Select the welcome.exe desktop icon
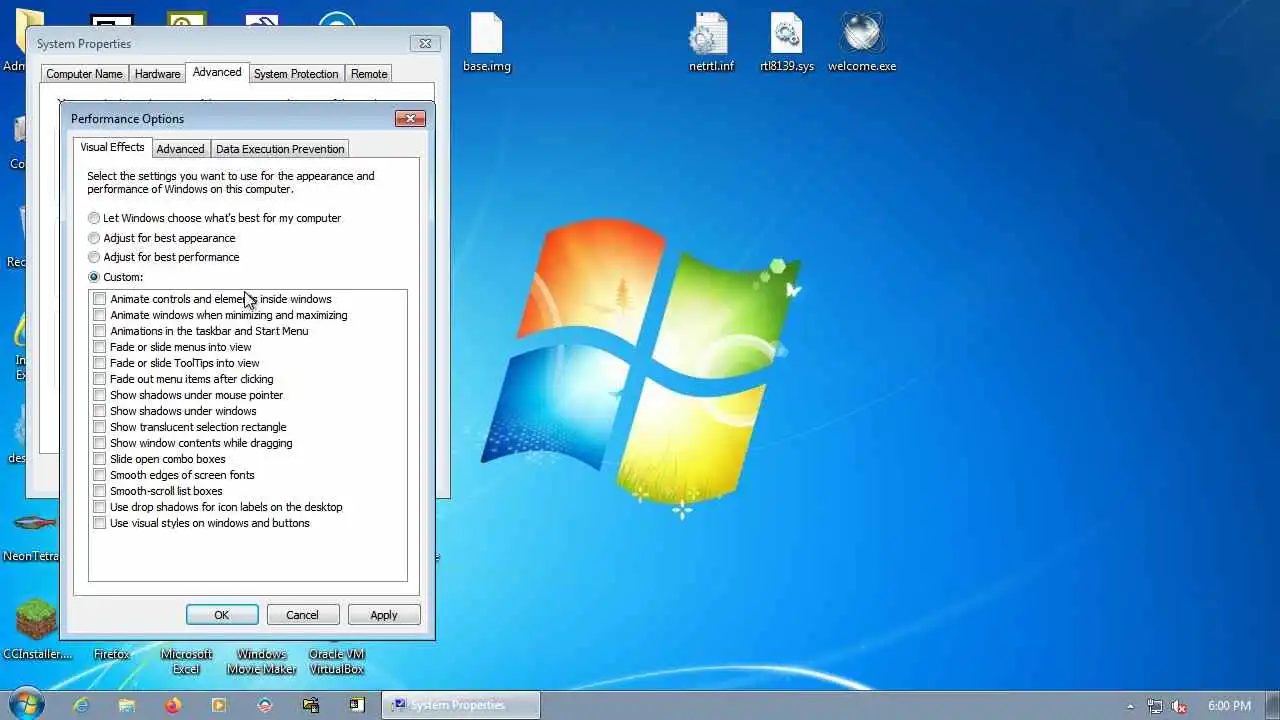Screen dimensions: 1280x720 [x=862, y=43]
